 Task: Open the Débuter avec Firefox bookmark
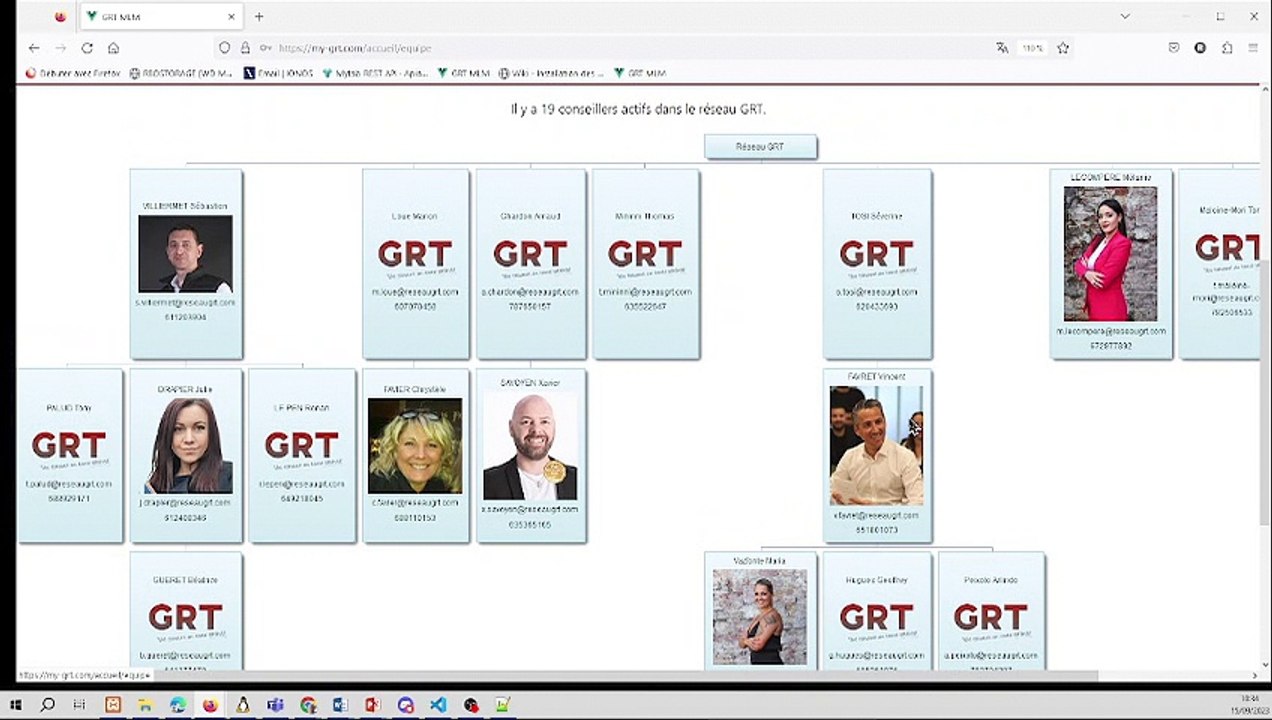tap(73, 73)
